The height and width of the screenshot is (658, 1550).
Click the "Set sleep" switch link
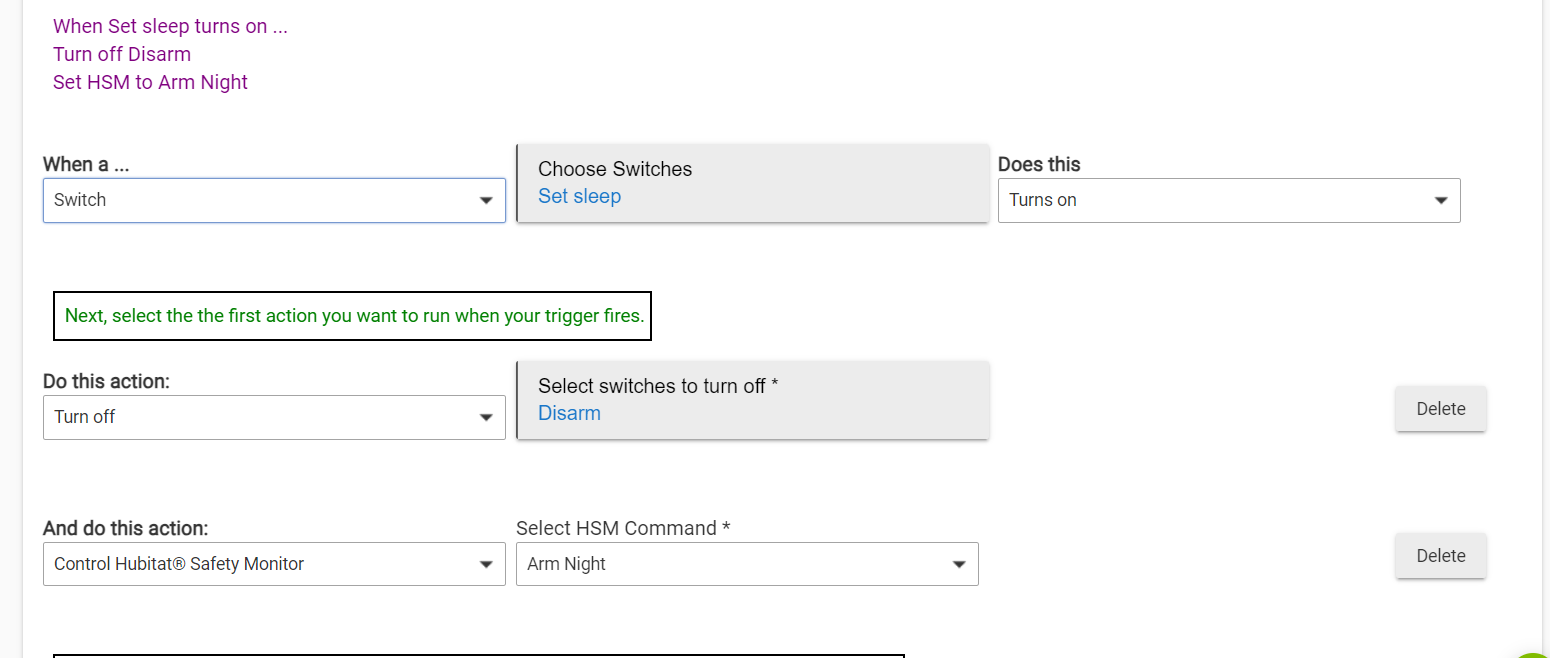pos(579,196)
